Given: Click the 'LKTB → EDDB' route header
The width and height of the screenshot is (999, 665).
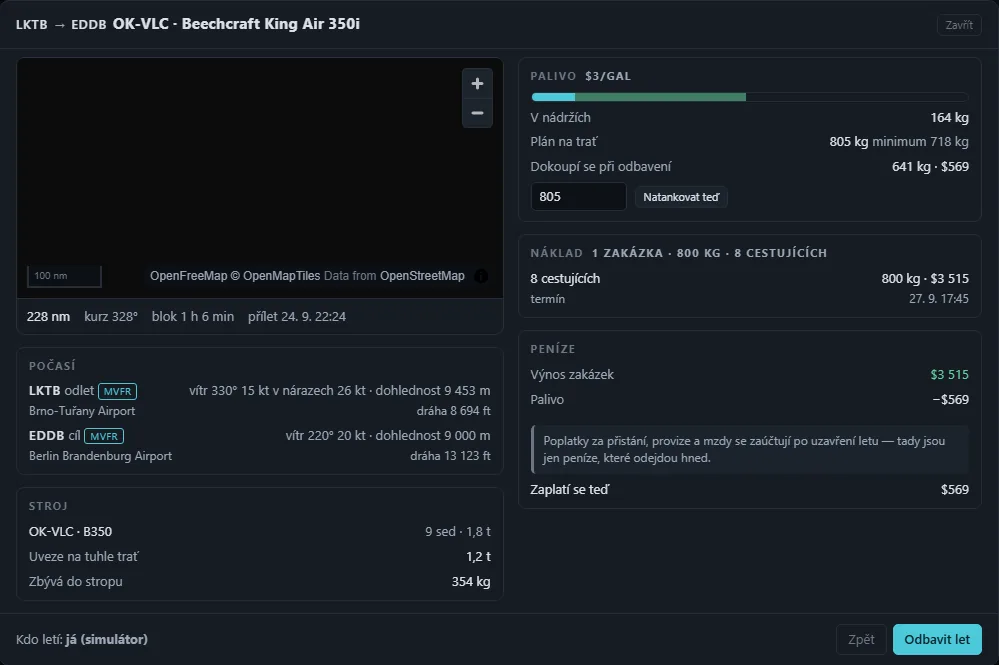Looking at the screenshot, I should point(61,25).
